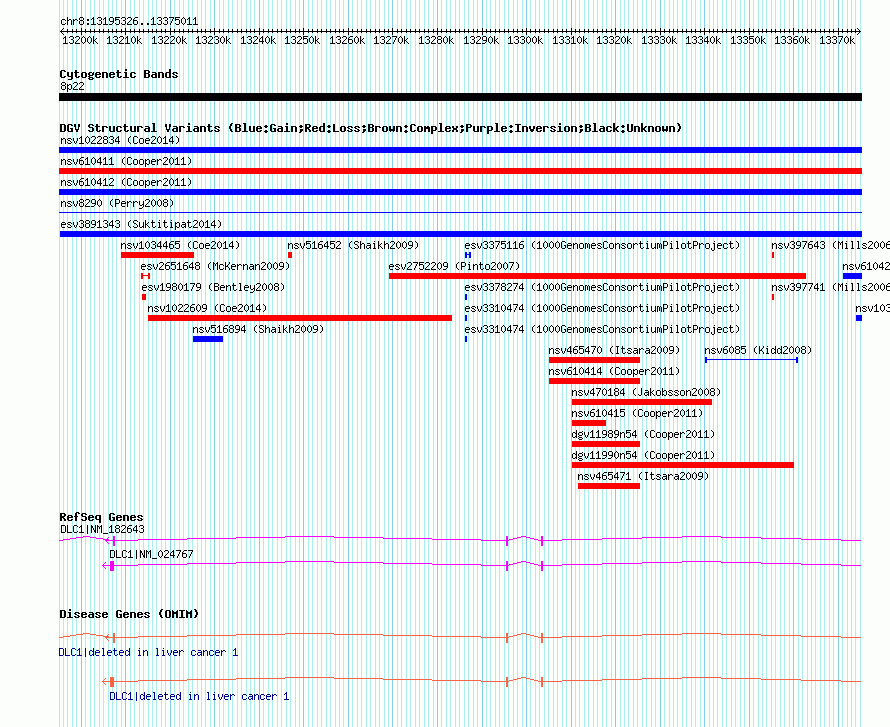Click the blue bar under nsv610412
Viewport: 890px width, 727px height.
click(x=460, y=192)
